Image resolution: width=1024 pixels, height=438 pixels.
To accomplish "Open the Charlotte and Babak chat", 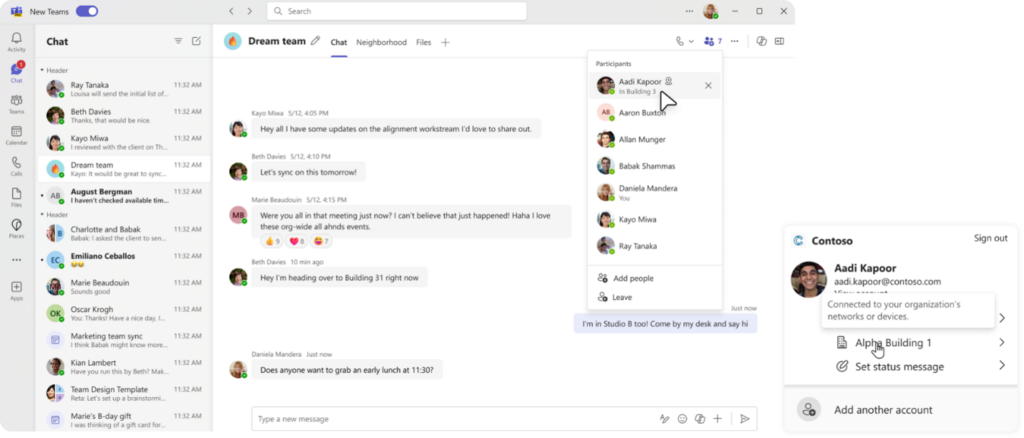I will (124, 234).
